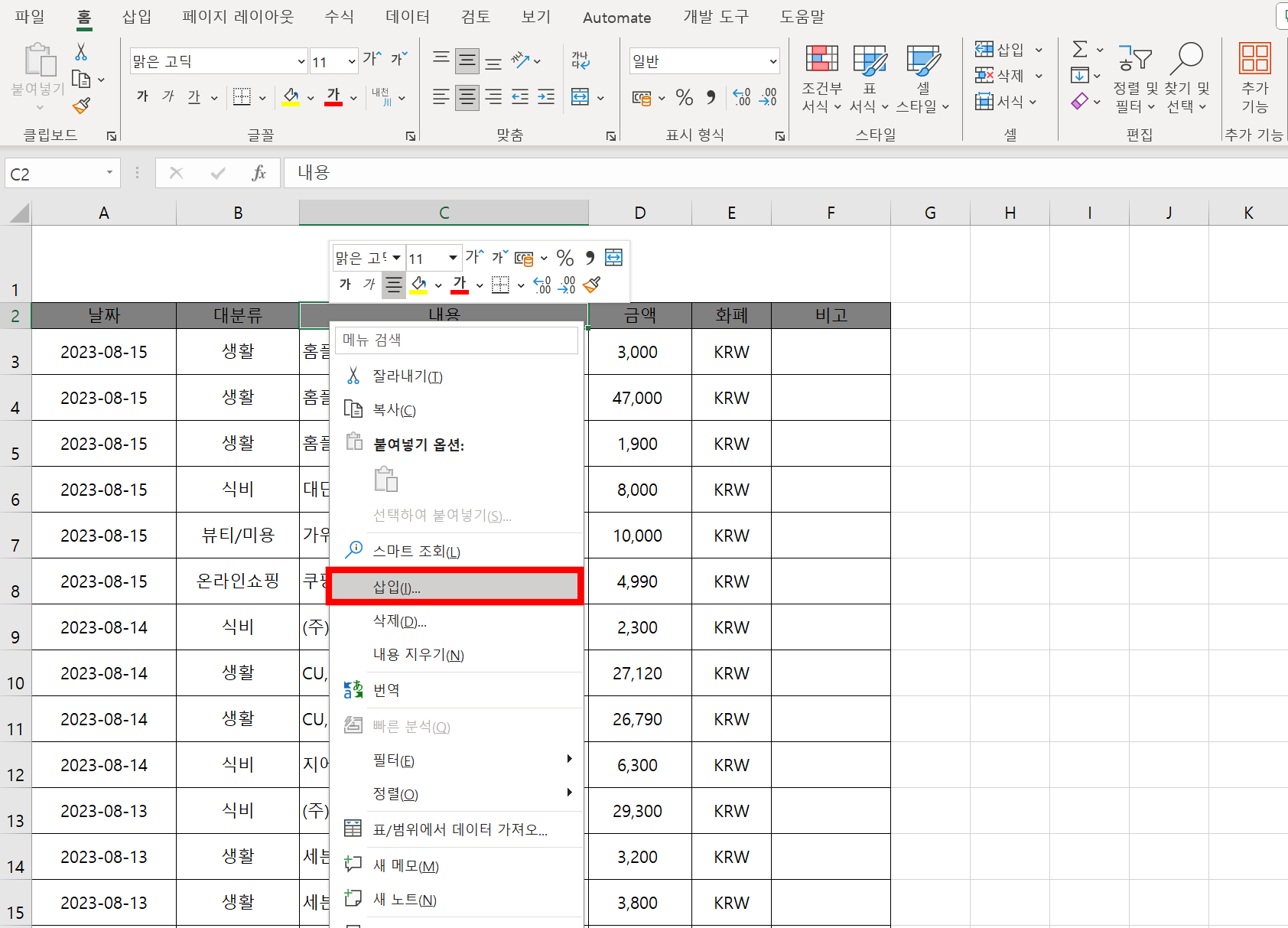
Task: Click the Clear eraser icon in Editing group
Action: 1079,101
